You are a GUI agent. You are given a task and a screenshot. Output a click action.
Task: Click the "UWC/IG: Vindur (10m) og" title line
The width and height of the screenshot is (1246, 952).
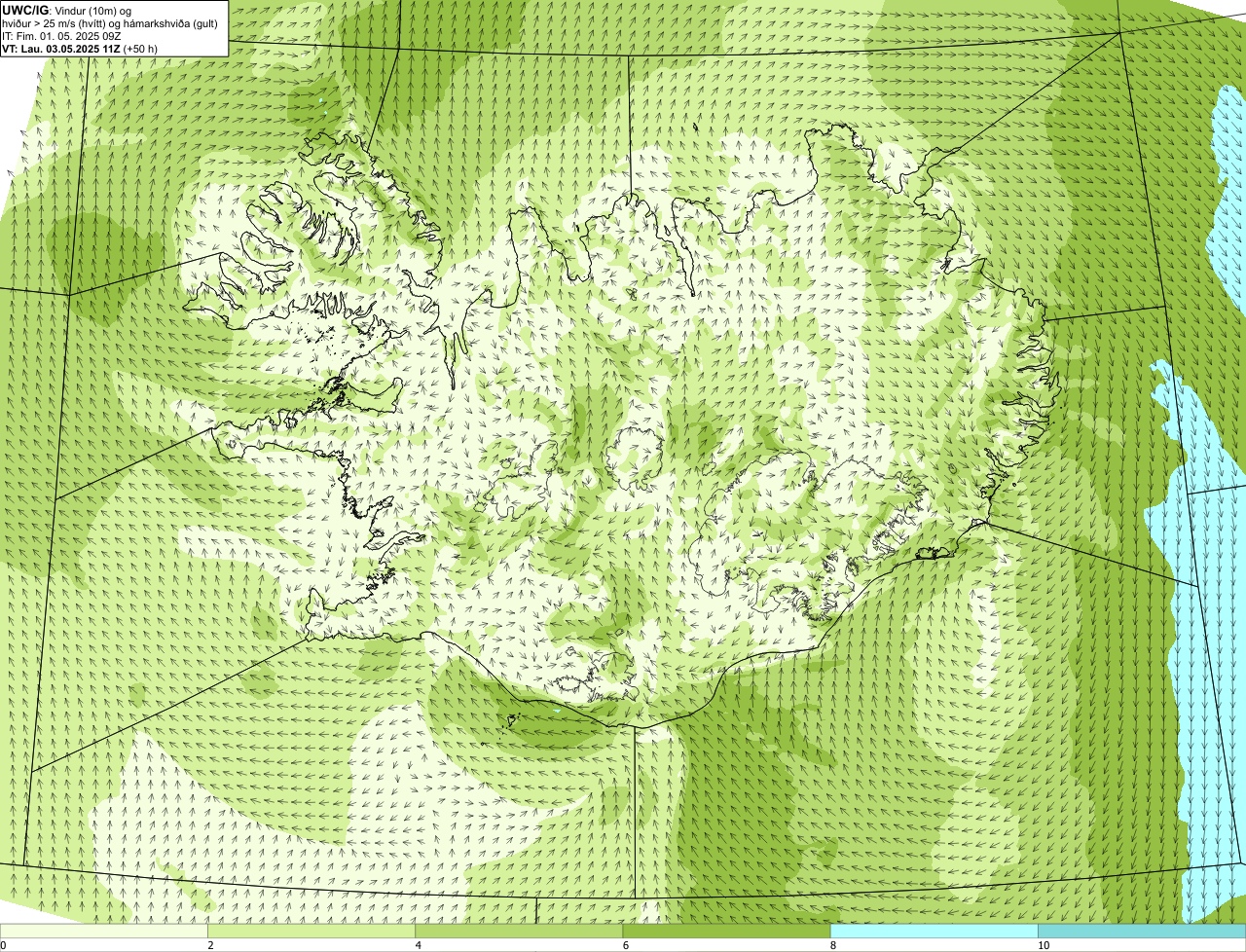pos(67,11)
